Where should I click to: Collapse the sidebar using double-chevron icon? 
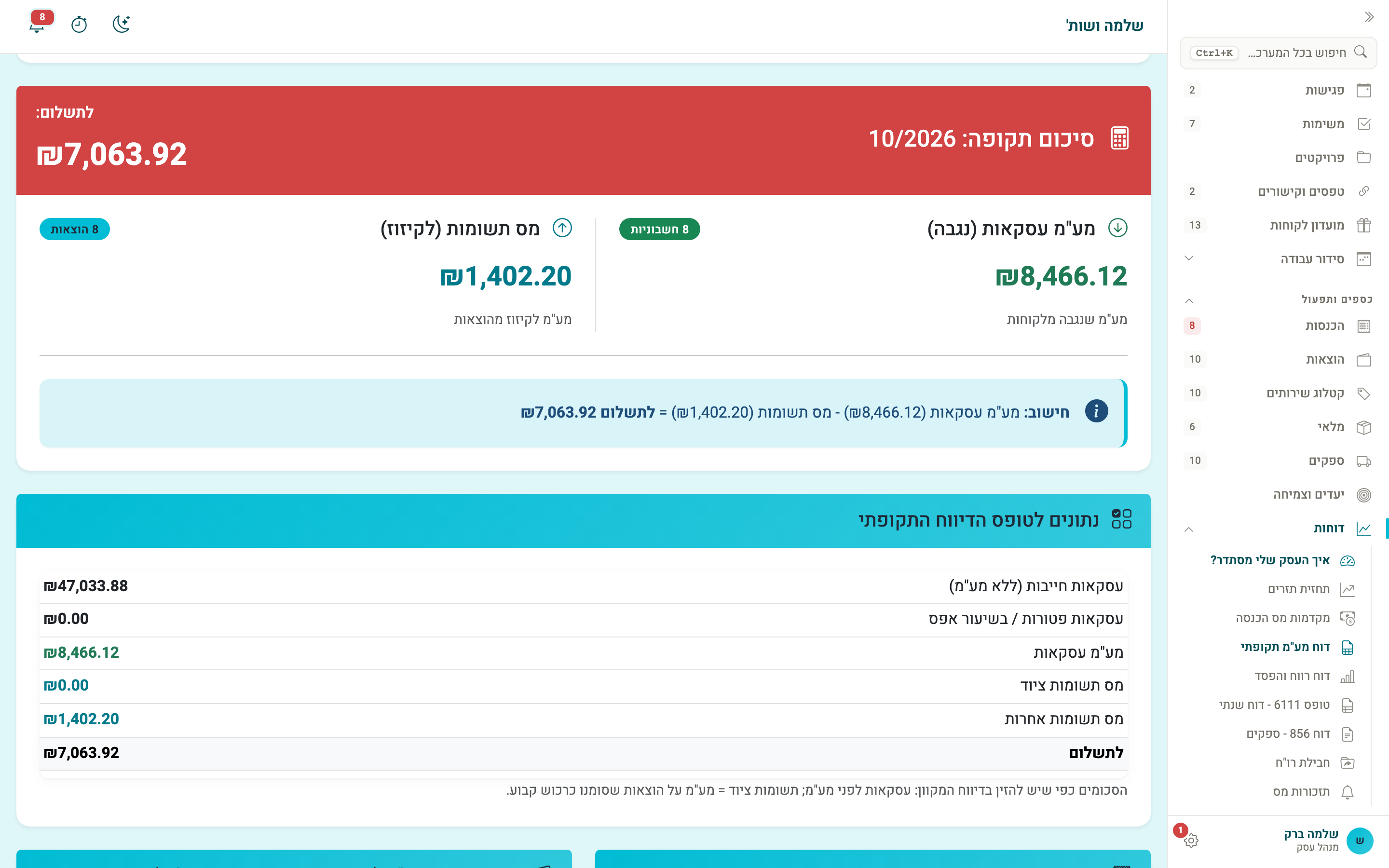(x=1369, y=17)
